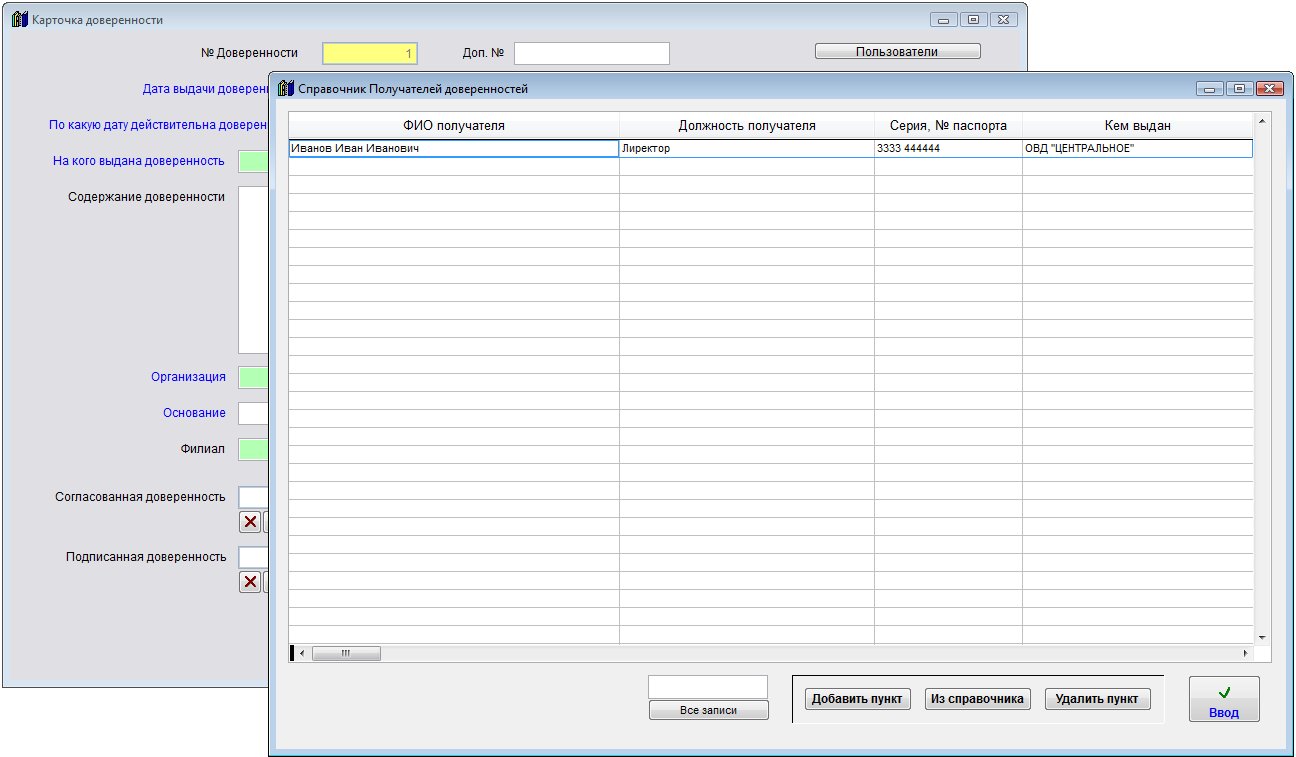Close the Карточка доверенности window

coord(1004,20)
